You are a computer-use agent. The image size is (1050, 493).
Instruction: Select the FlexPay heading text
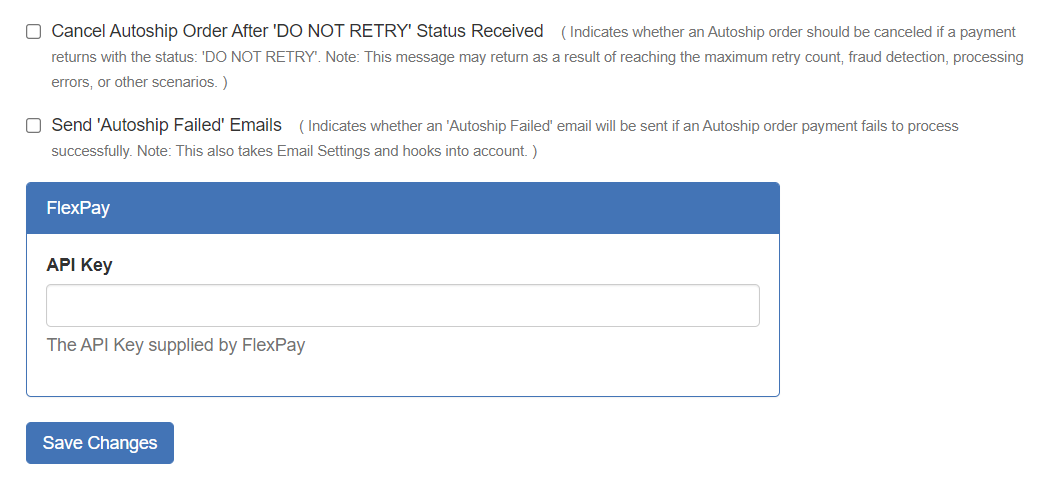point(78,208)
